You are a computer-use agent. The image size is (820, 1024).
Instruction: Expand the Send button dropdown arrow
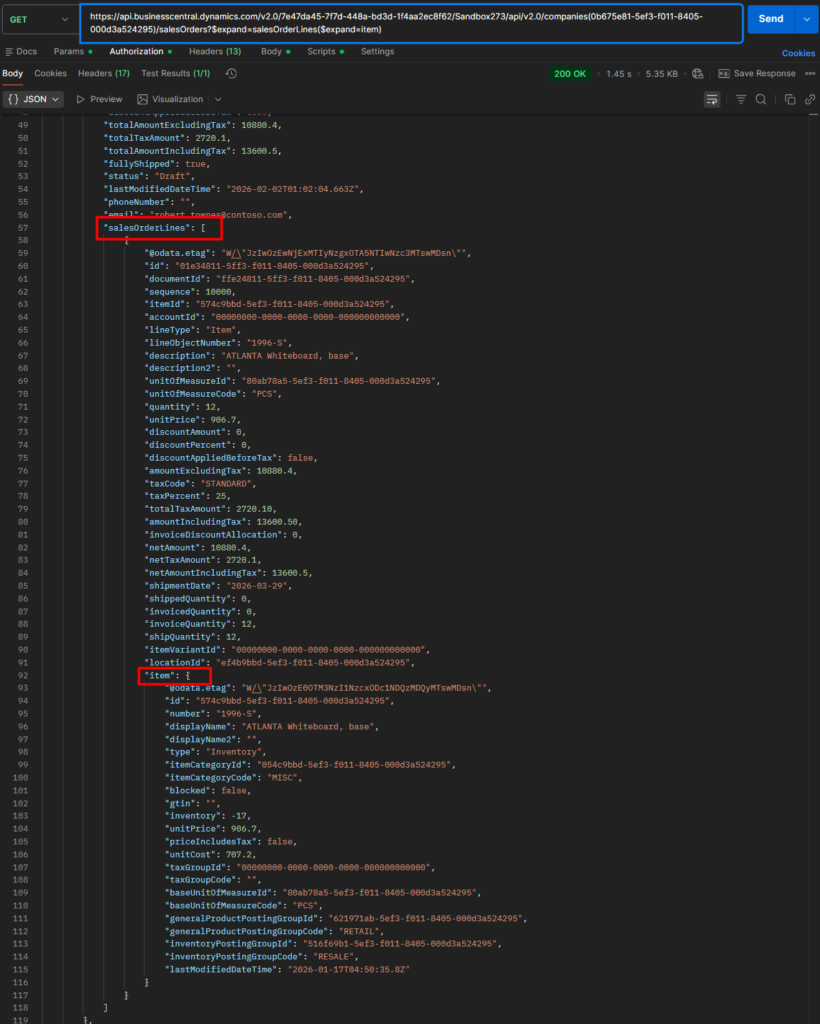click(x=807, y=19)
